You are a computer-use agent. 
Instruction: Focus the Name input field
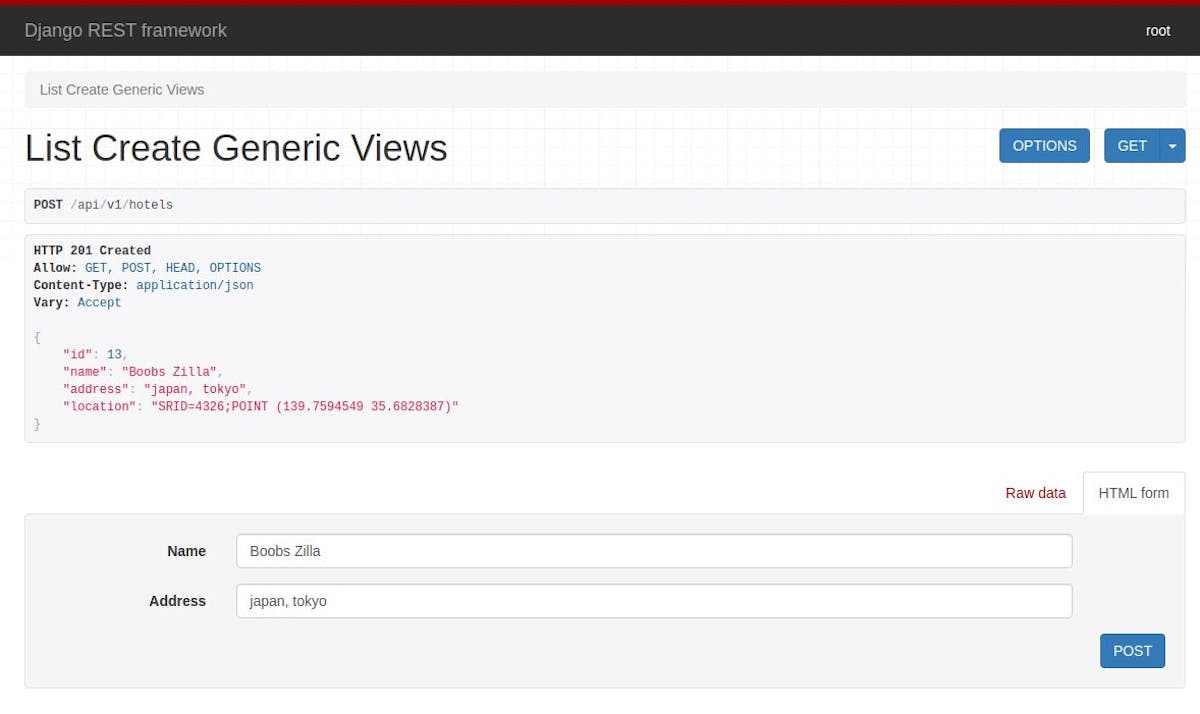(653, 551)
